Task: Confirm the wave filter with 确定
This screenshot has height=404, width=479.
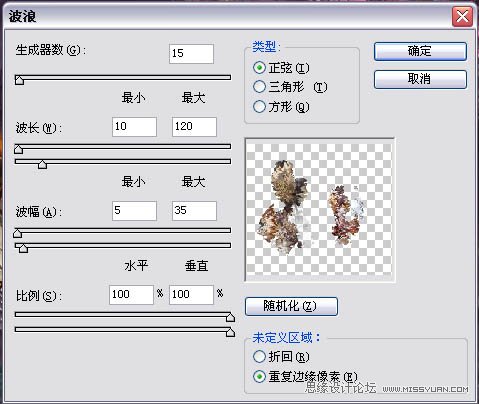Action: pos(420,51)
